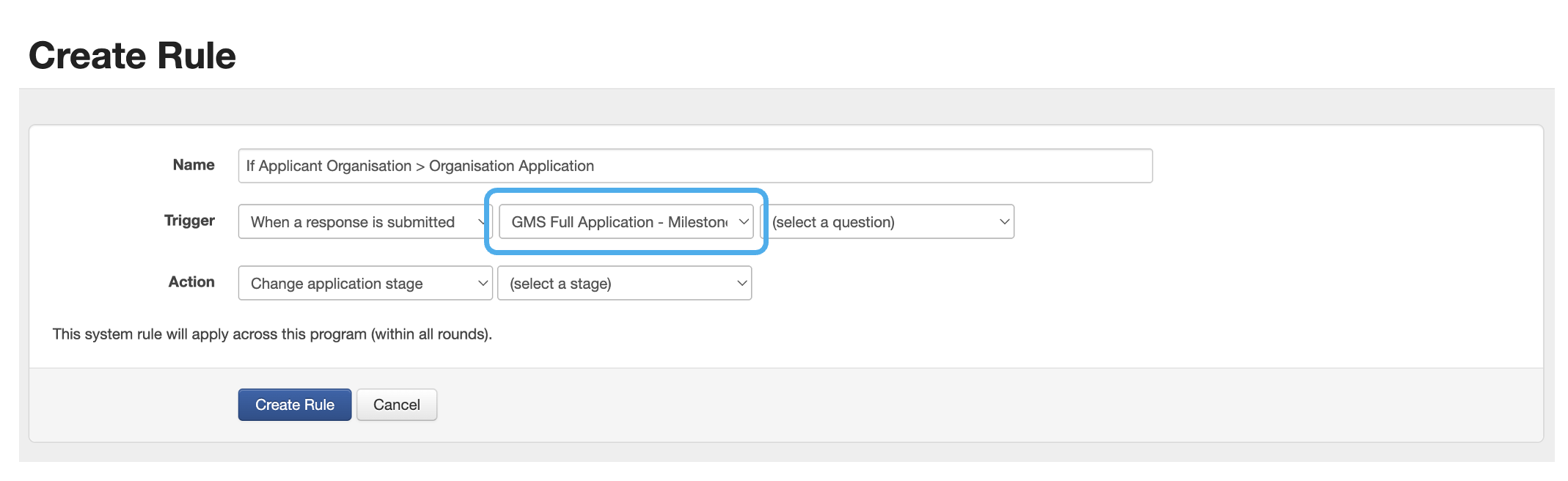Expand the '(select a stage)' dropdown
The image size is (1568, 481).
(620, 283)
